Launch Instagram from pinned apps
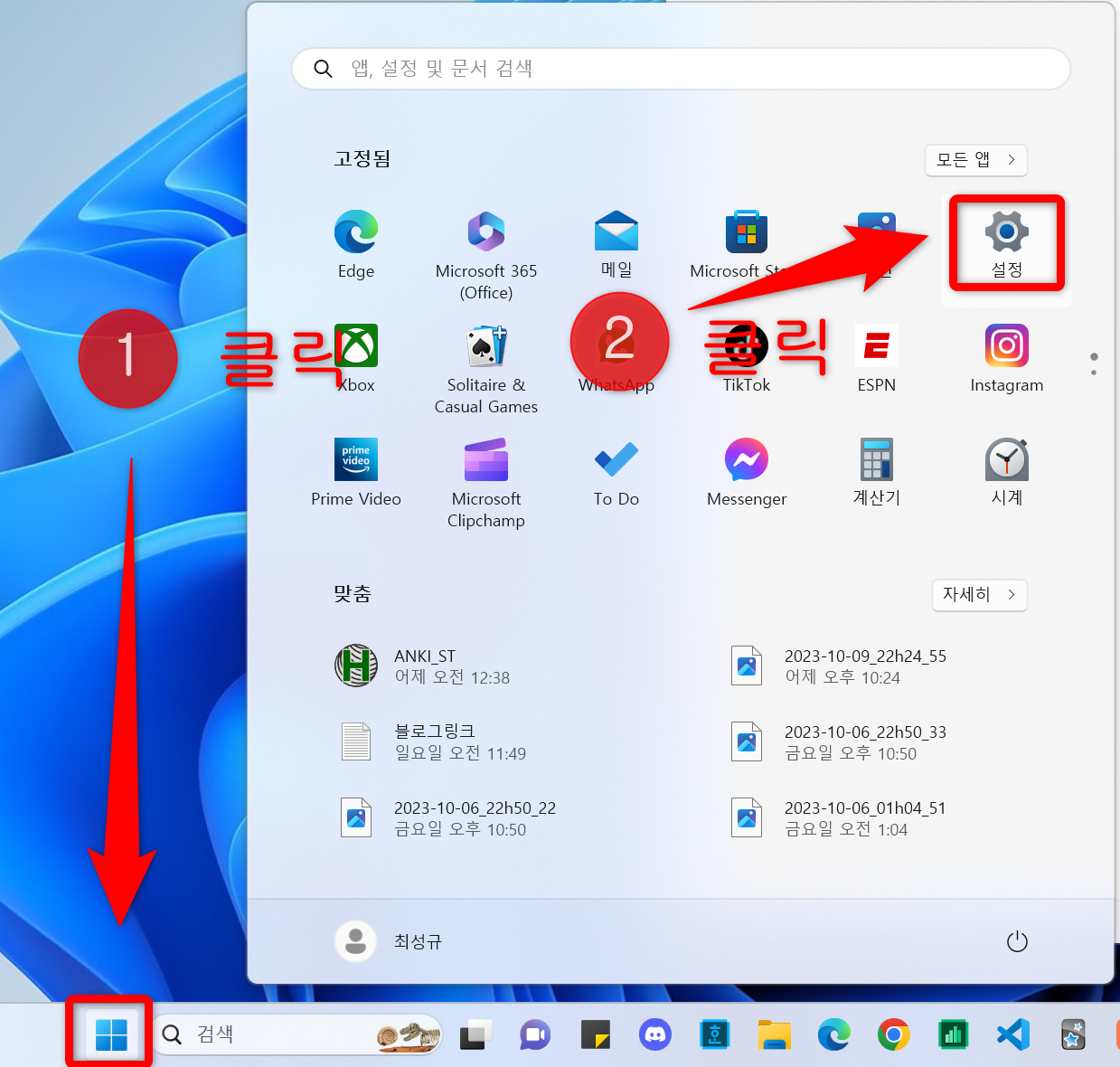The height and width of the screenshot is (1067, 1120). pyautogui.click(x=1007, y=358)
